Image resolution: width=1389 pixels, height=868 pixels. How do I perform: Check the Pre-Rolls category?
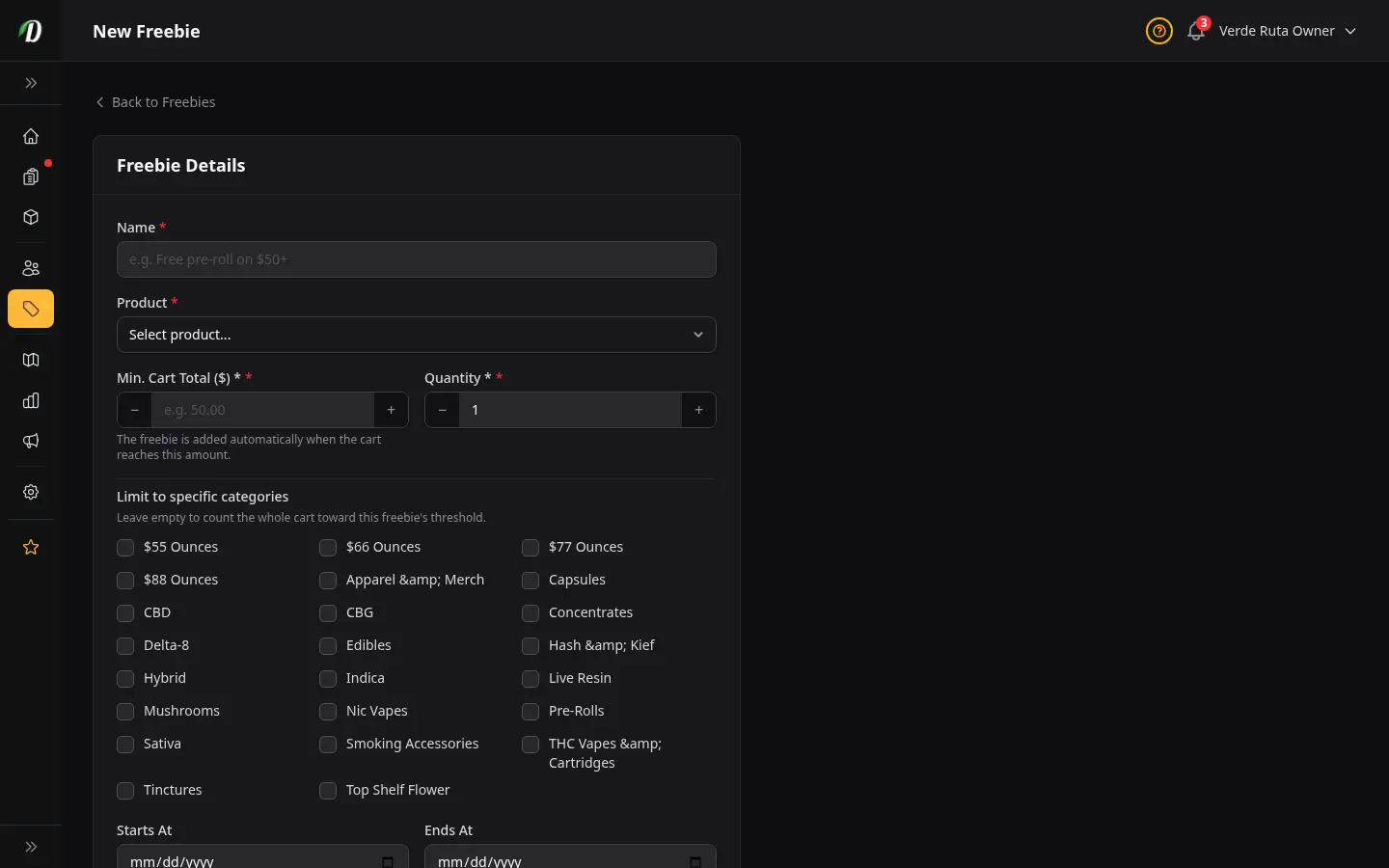[531, 712]
